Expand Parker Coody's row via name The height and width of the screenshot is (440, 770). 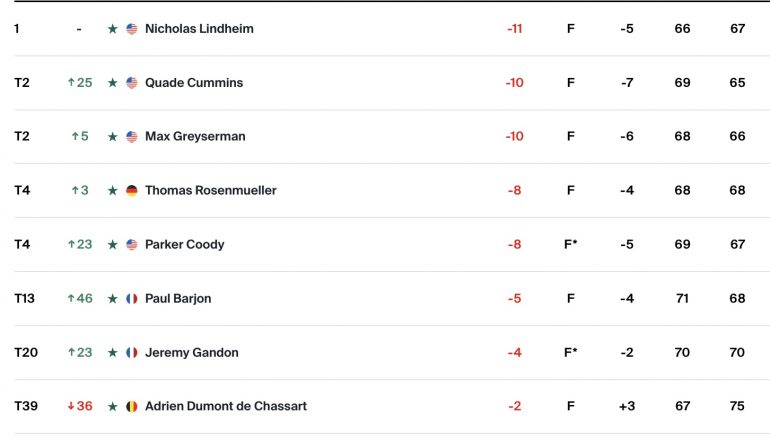pyautogui.click(x=185, y=245)
